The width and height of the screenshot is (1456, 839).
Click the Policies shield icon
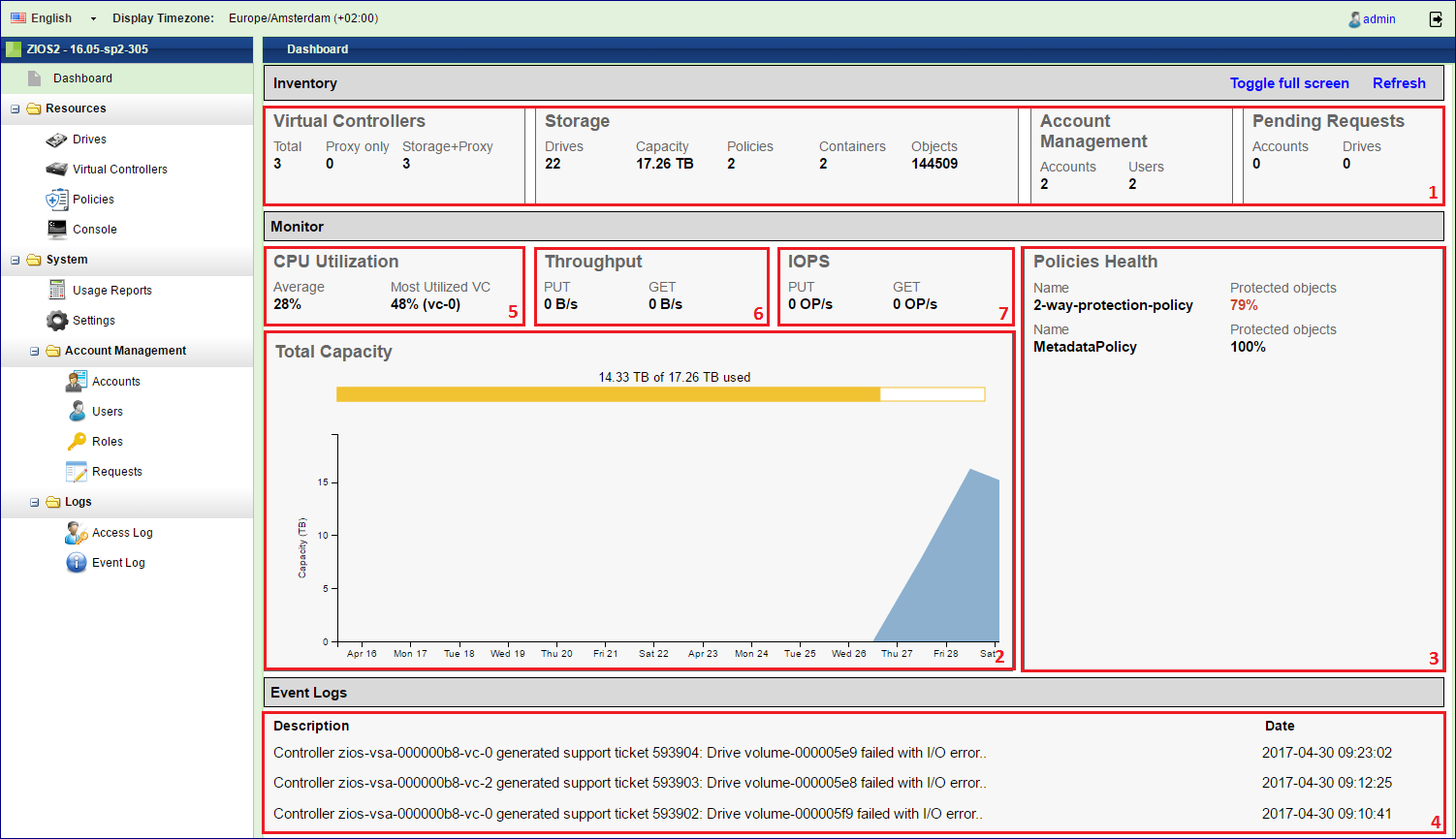point(56,200)
